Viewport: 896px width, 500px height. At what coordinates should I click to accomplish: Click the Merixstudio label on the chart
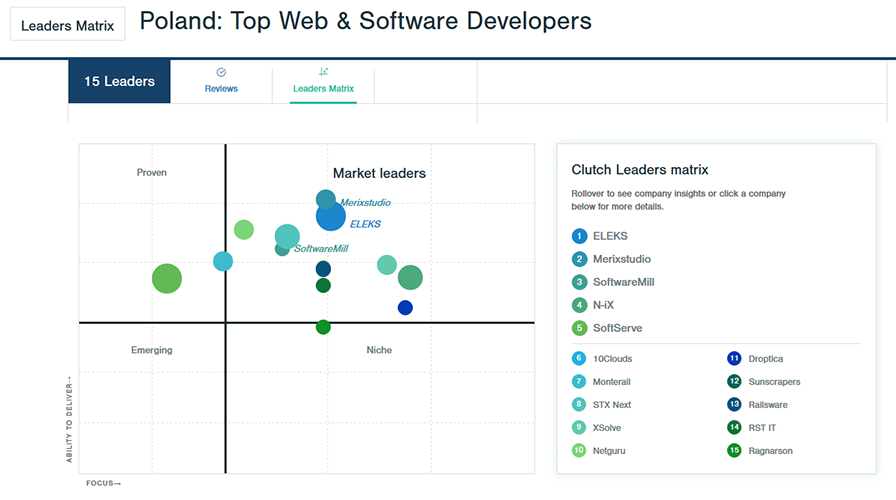pyautogui.click(x=366, y=202)
